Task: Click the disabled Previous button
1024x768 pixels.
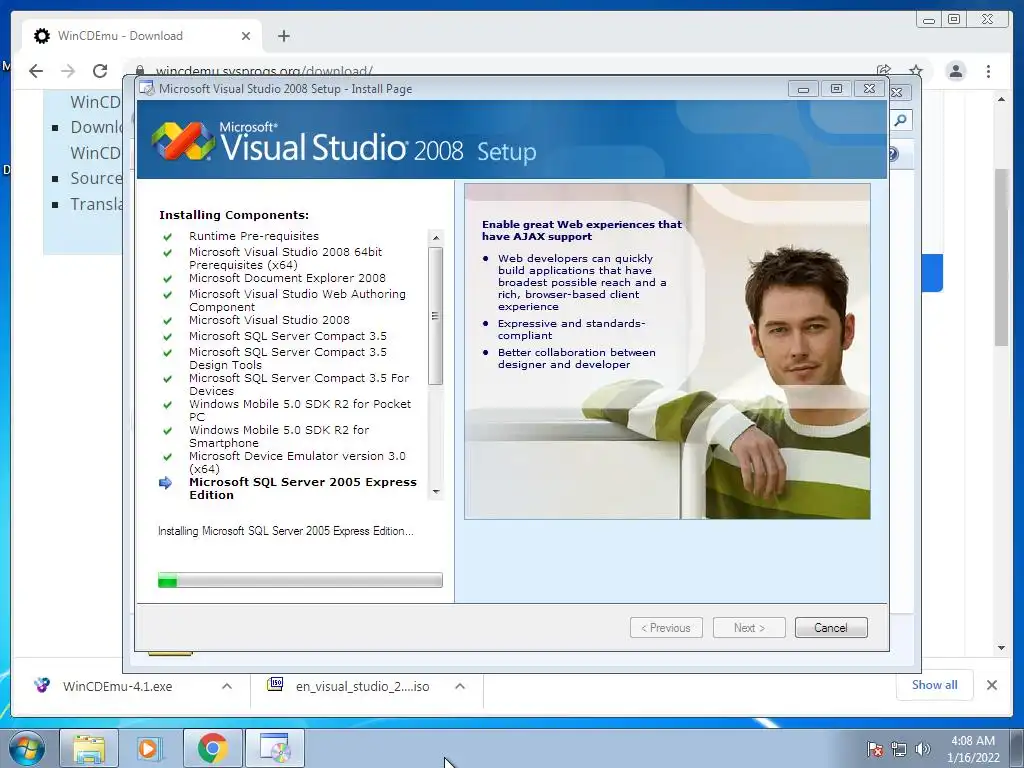Action: (666, 628)
